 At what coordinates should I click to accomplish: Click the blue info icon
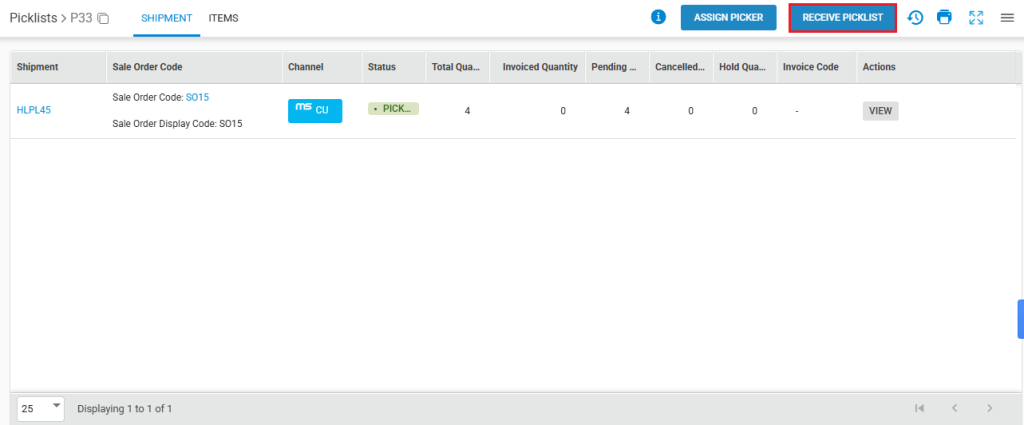pyautogui.click(x=658, y=18)
